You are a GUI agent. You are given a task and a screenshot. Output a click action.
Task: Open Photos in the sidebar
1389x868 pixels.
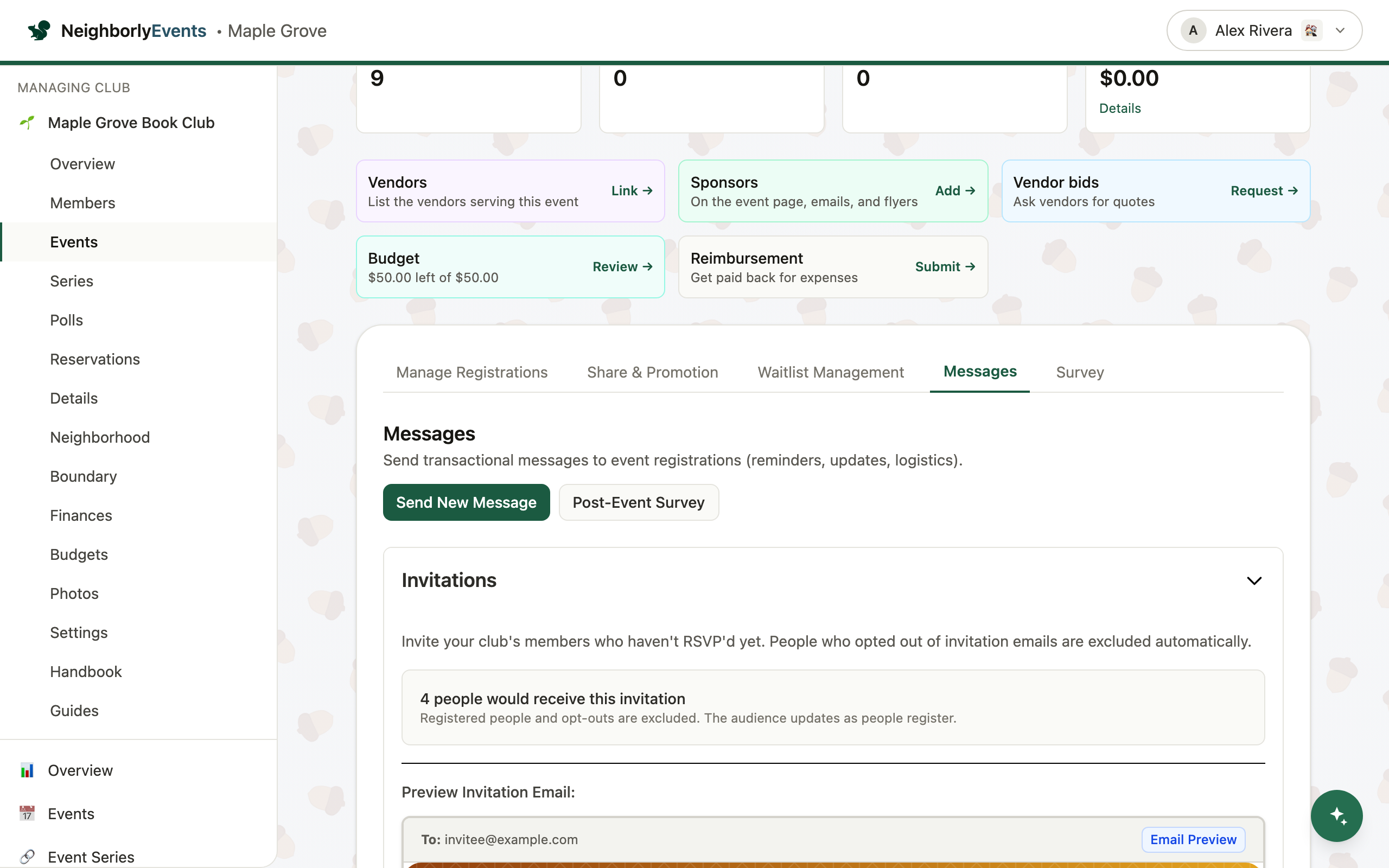click(138, 593)
